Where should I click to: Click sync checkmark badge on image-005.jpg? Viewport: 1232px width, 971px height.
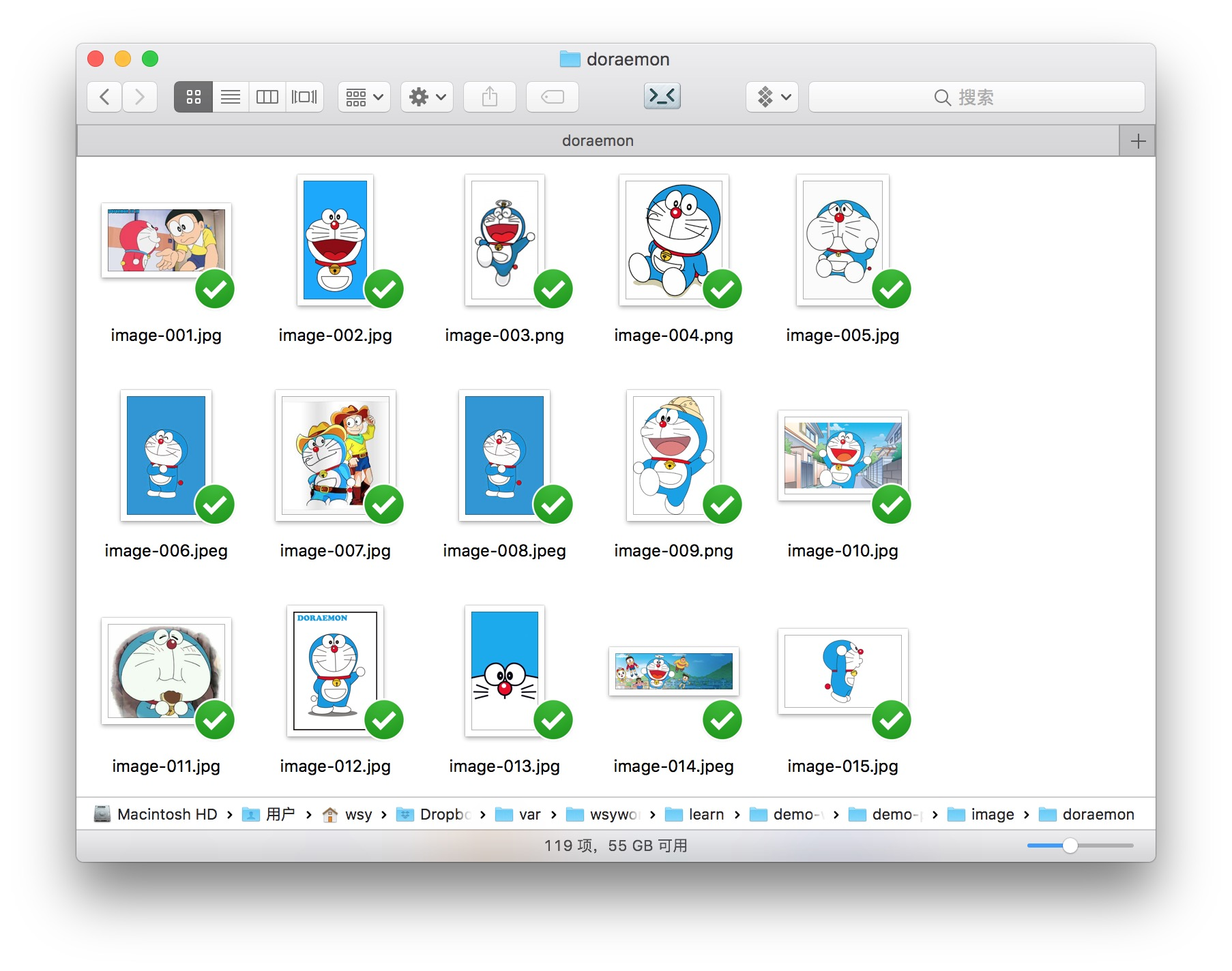point(892,289)
